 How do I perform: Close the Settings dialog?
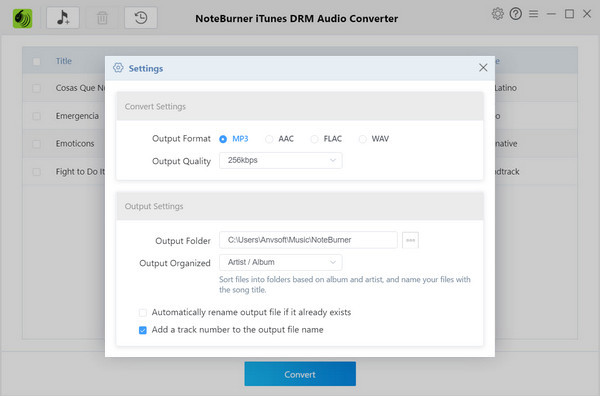[x=483, y=68]
